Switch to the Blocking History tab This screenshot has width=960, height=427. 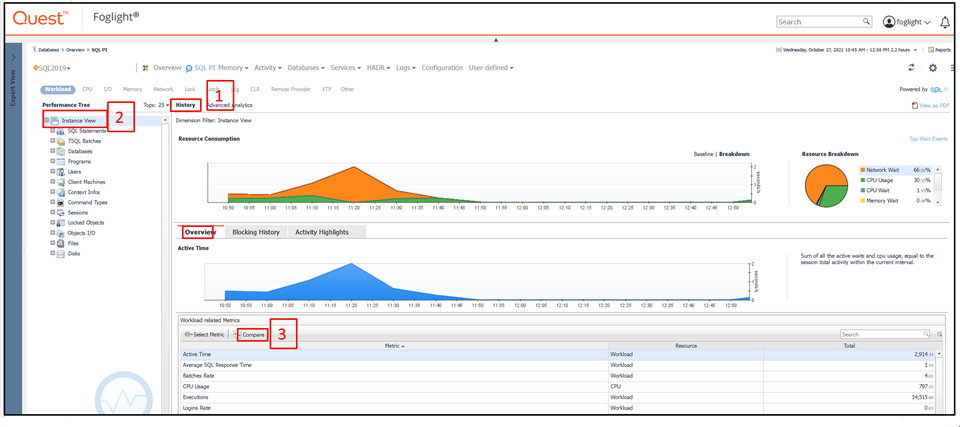tap(256, 232)
